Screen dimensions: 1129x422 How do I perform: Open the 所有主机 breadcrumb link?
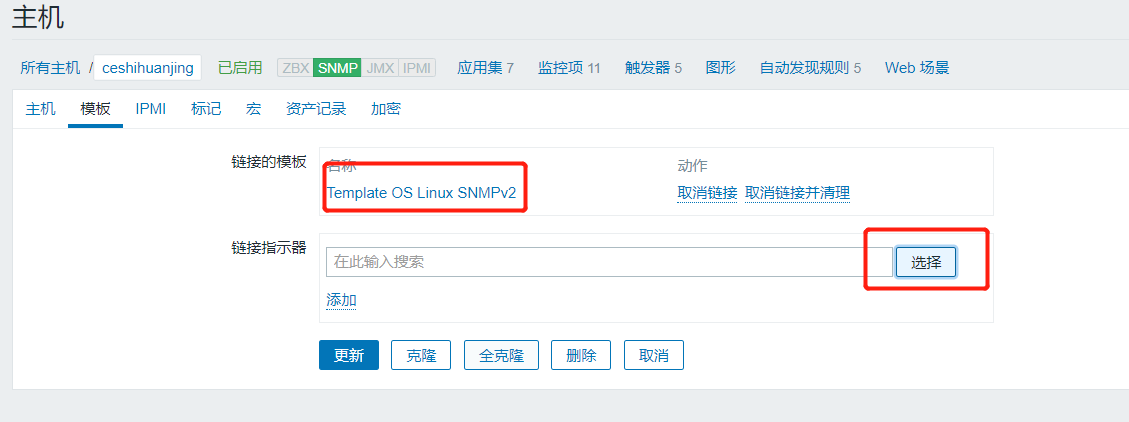pyautogui.click(x=50, y=68)
